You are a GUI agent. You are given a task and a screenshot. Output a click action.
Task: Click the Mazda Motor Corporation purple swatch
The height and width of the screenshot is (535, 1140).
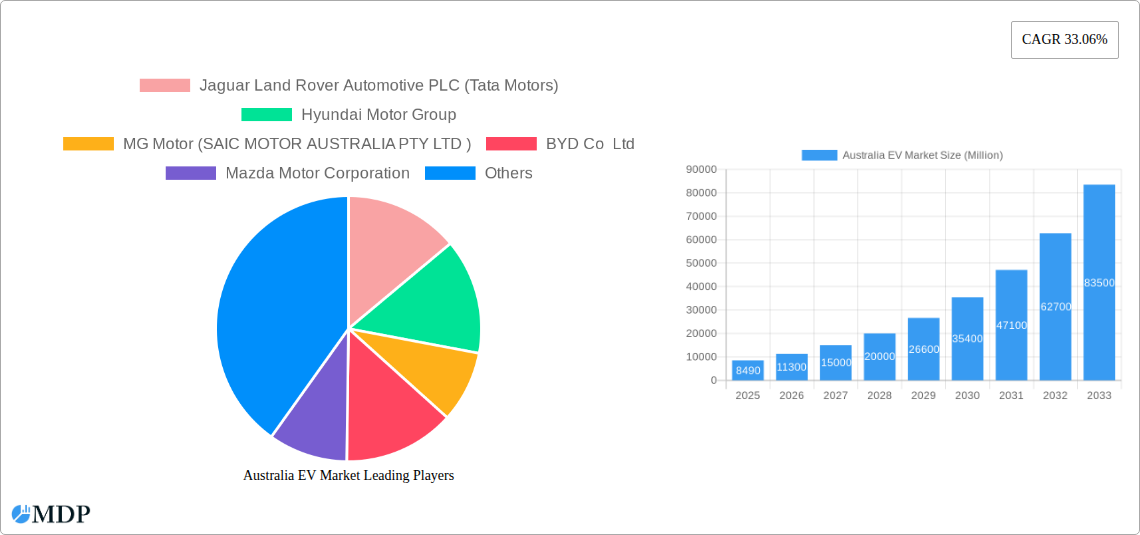click(191, 173)
